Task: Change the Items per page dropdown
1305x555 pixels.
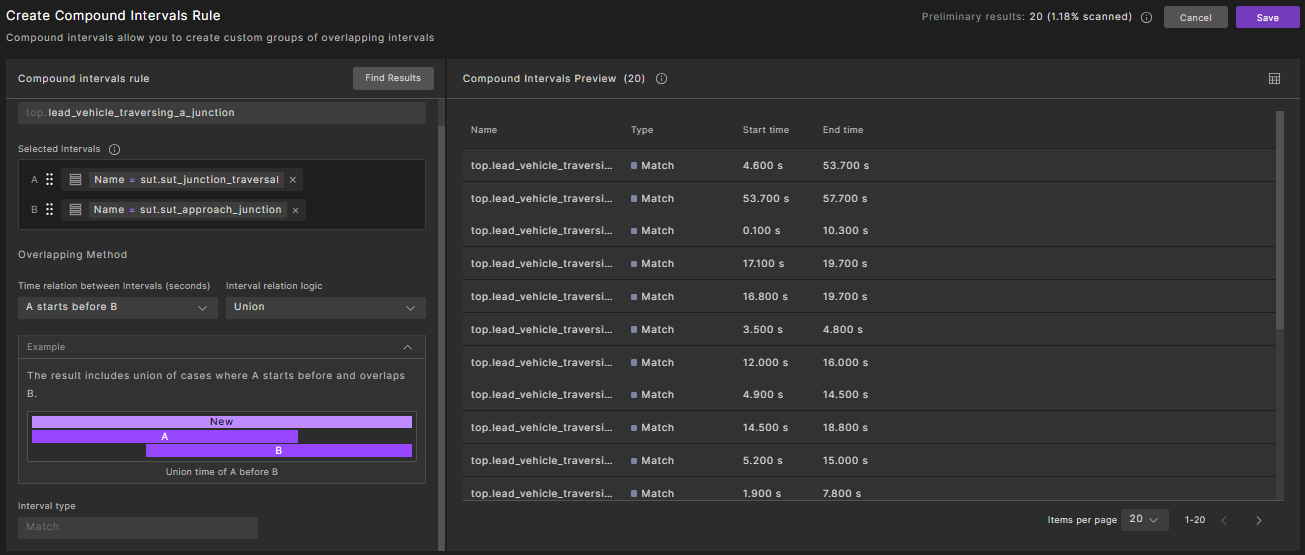Action: [1144, 520]
